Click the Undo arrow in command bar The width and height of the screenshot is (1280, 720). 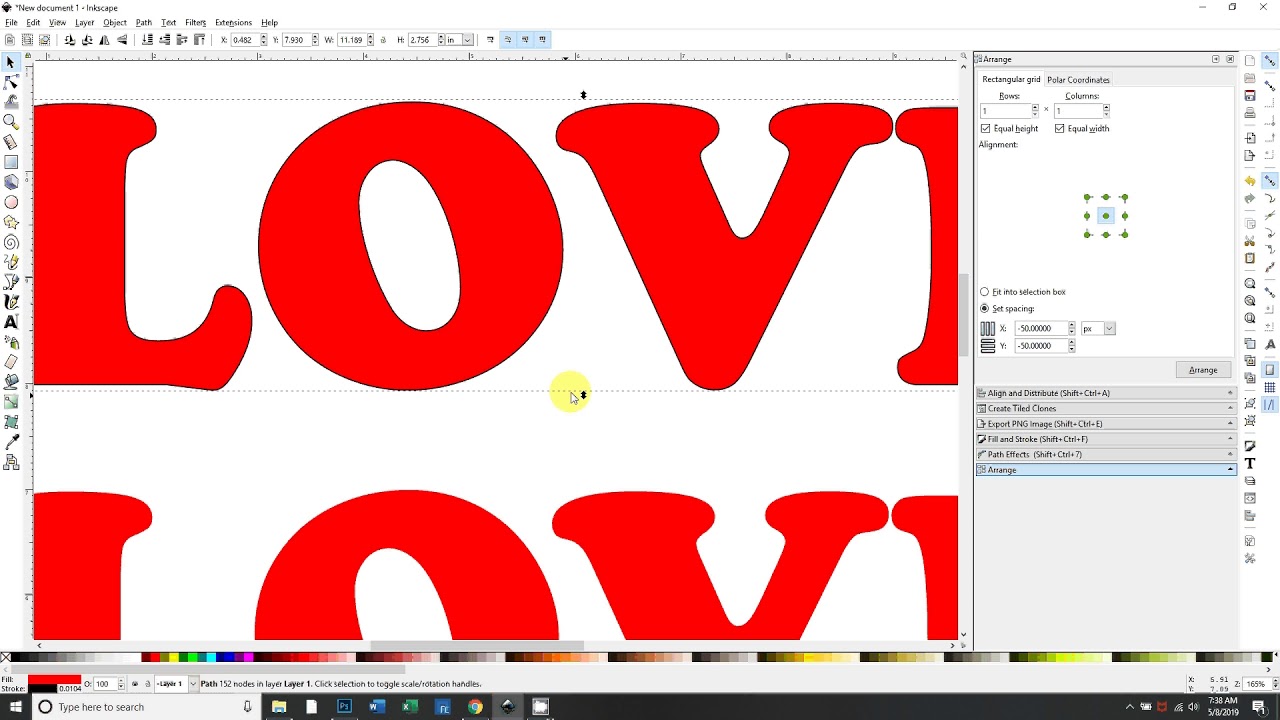pos(1250,181)
